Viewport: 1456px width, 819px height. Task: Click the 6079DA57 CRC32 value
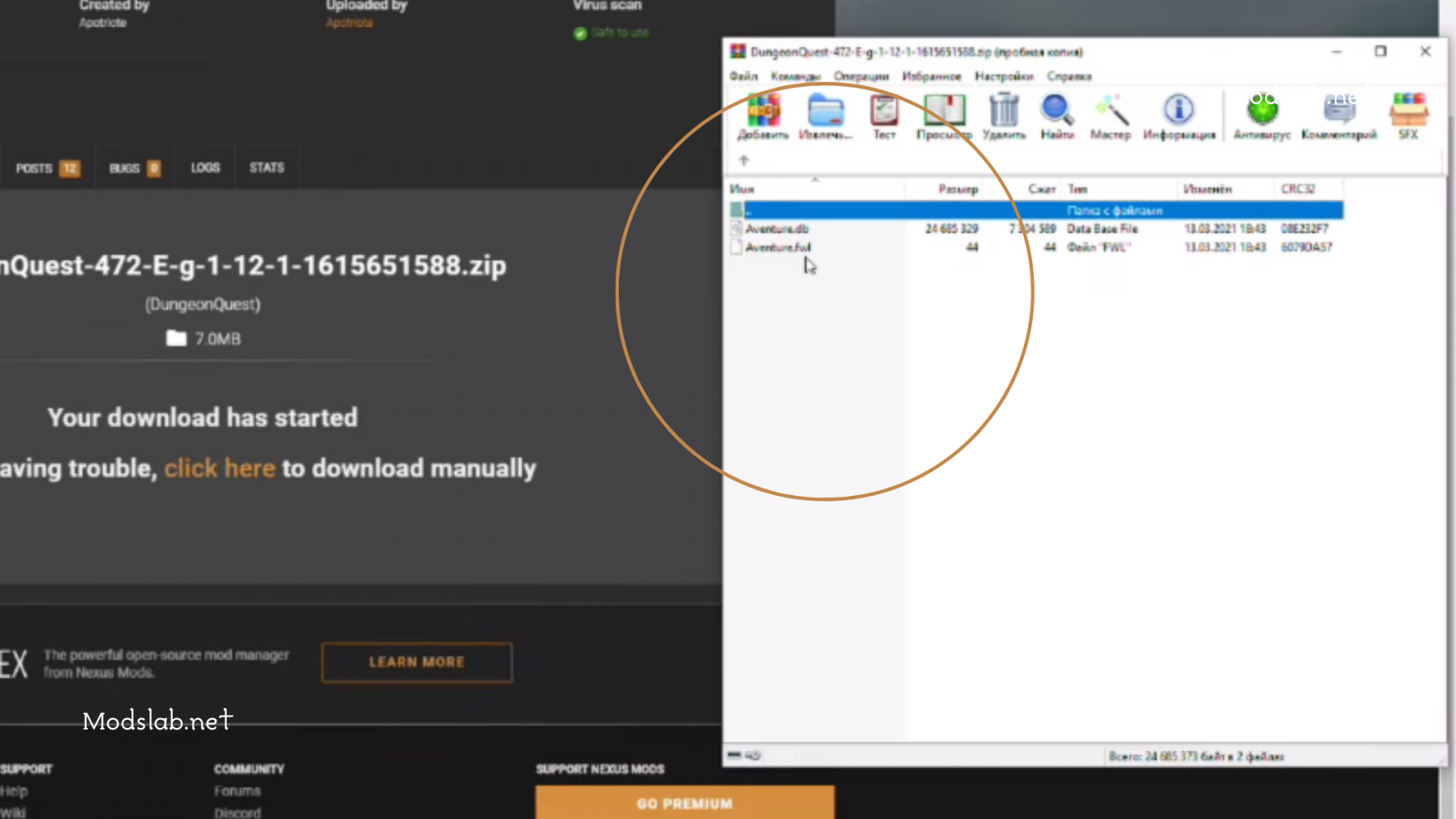point(1307,247)
